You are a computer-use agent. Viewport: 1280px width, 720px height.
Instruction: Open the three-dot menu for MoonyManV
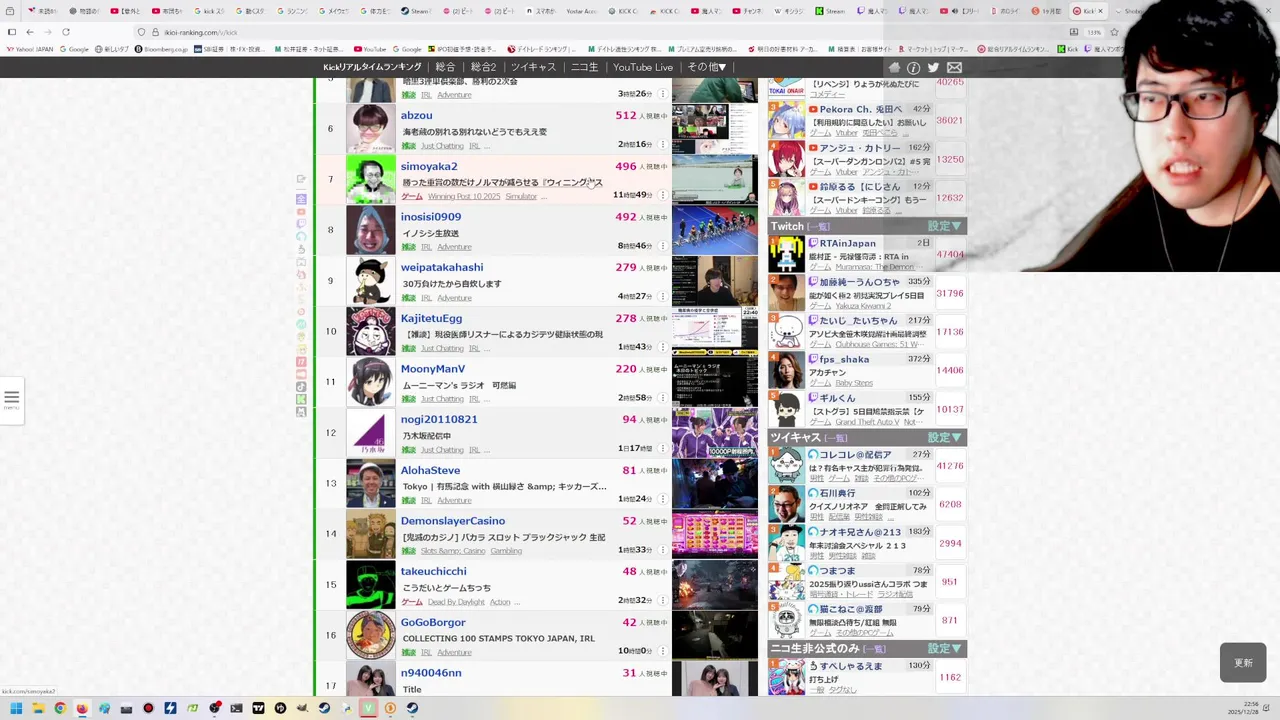(x=662, y=398)
